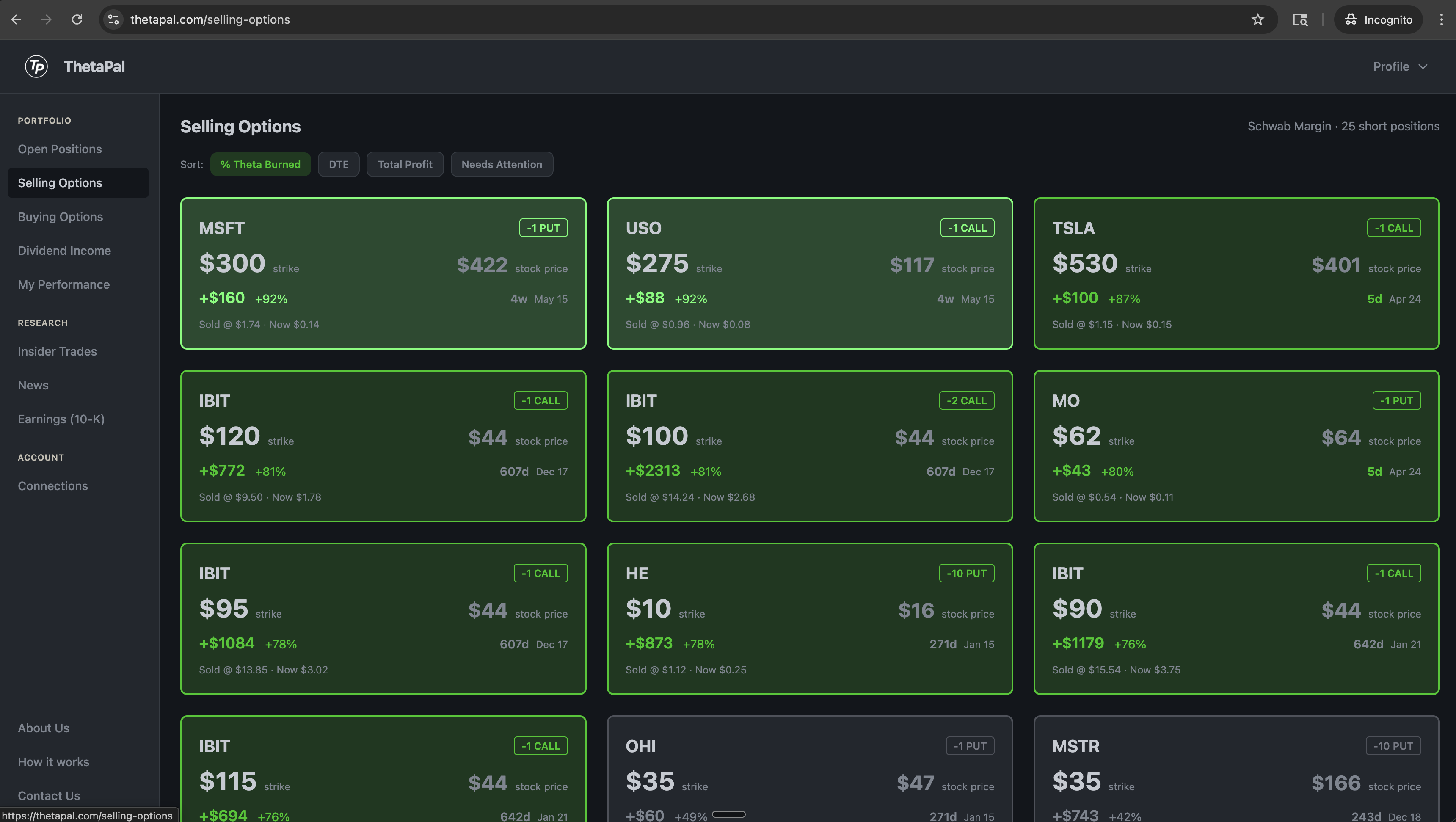The height and width of the screenshot is (822, 1456).
Task: Click the -10 PUT badge on MSTR
Action: (1393, 746)
